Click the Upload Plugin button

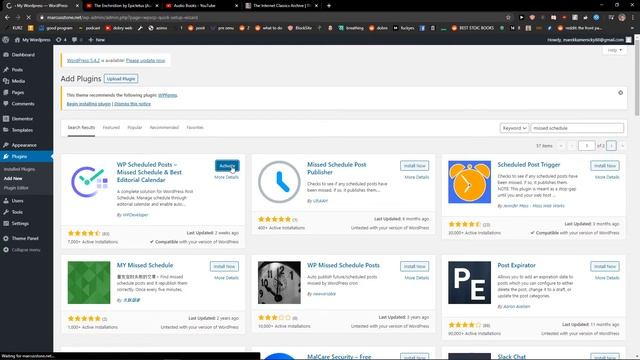pos(121,79)
